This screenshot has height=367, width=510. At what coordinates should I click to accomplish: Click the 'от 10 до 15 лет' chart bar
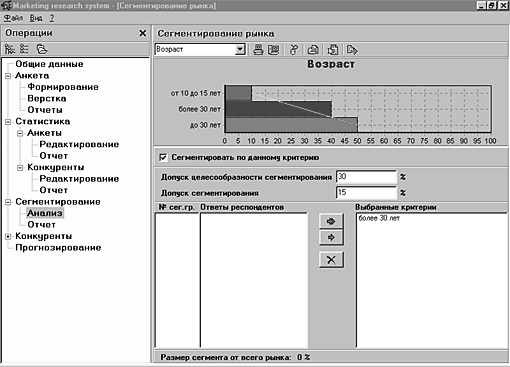[238, 93]
